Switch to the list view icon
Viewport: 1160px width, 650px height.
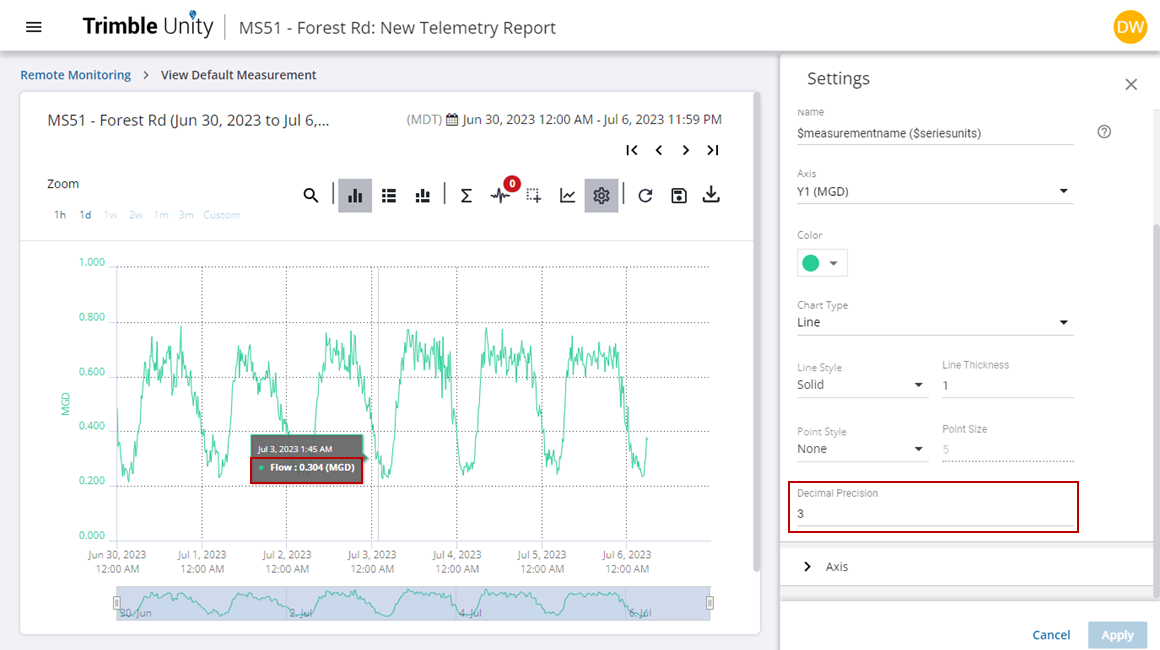pyautogui.click(x=389, y=196)
